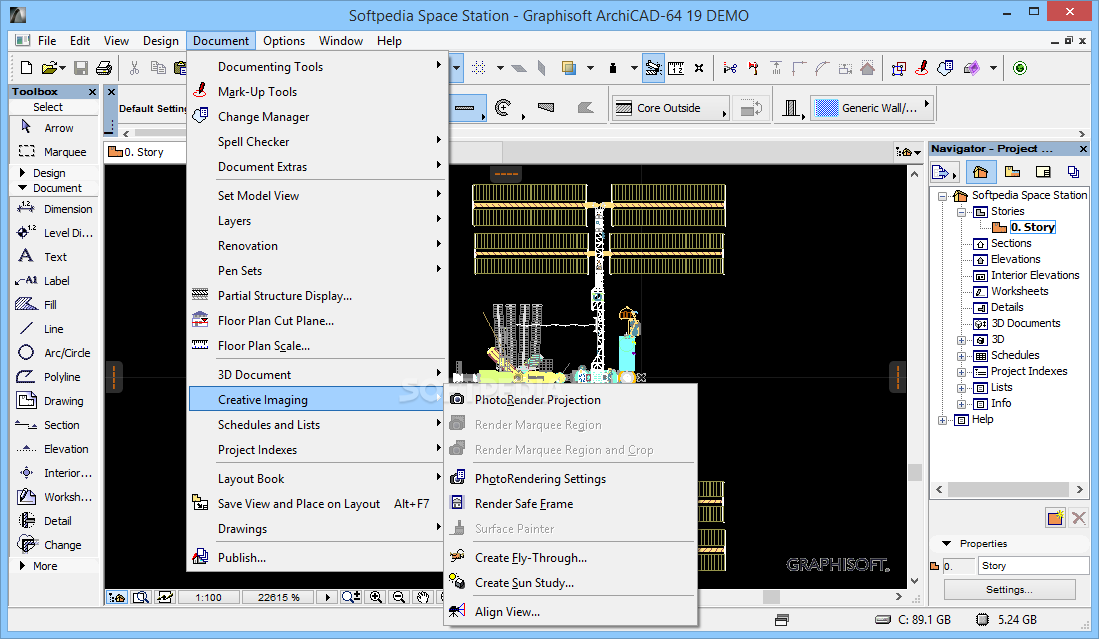Image resolution: width=1099 pixels, height=639 pixels.
Task: Select Create Fly-Through menu item
Action: [571, 558]
